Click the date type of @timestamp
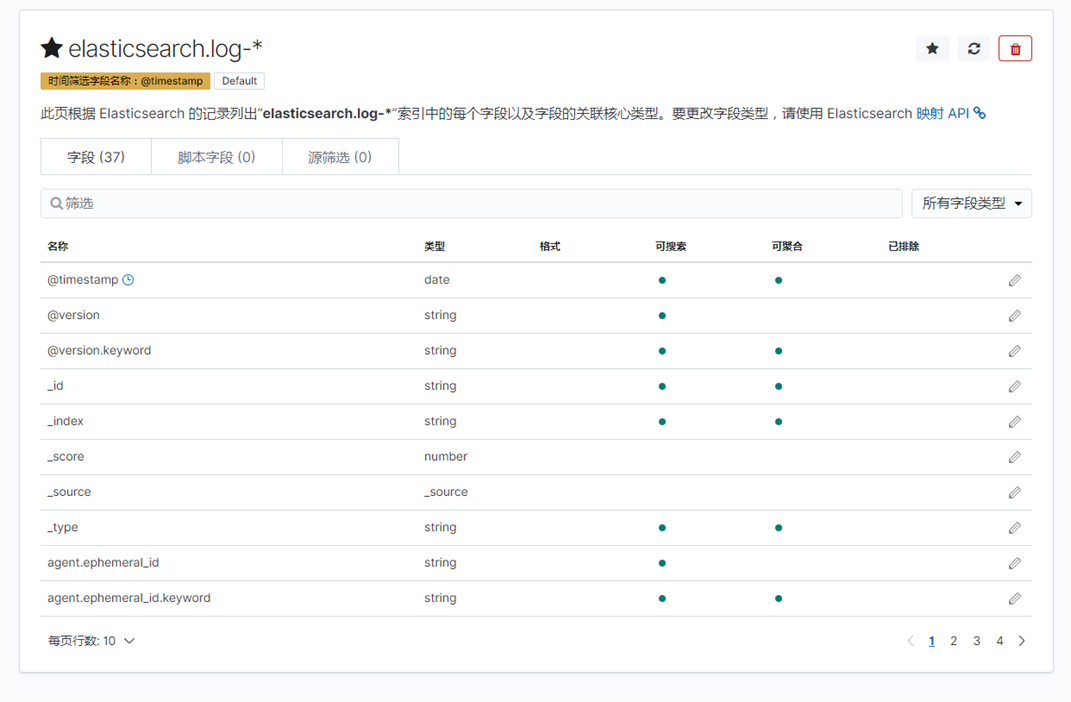 pos(437,279)
